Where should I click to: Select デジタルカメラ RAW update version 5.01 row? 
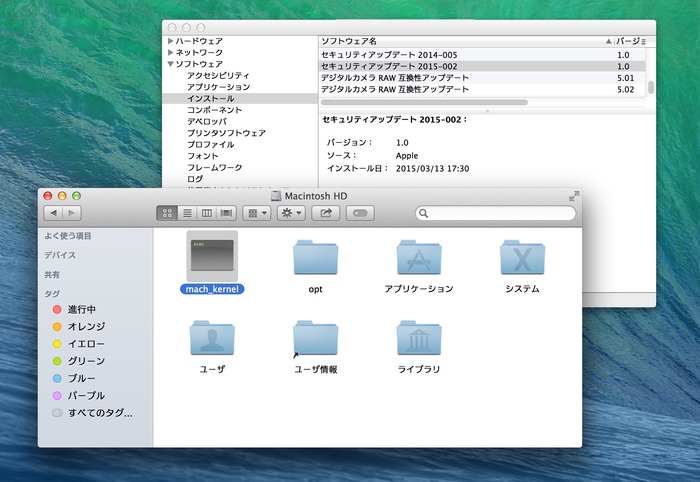[482, 78]
